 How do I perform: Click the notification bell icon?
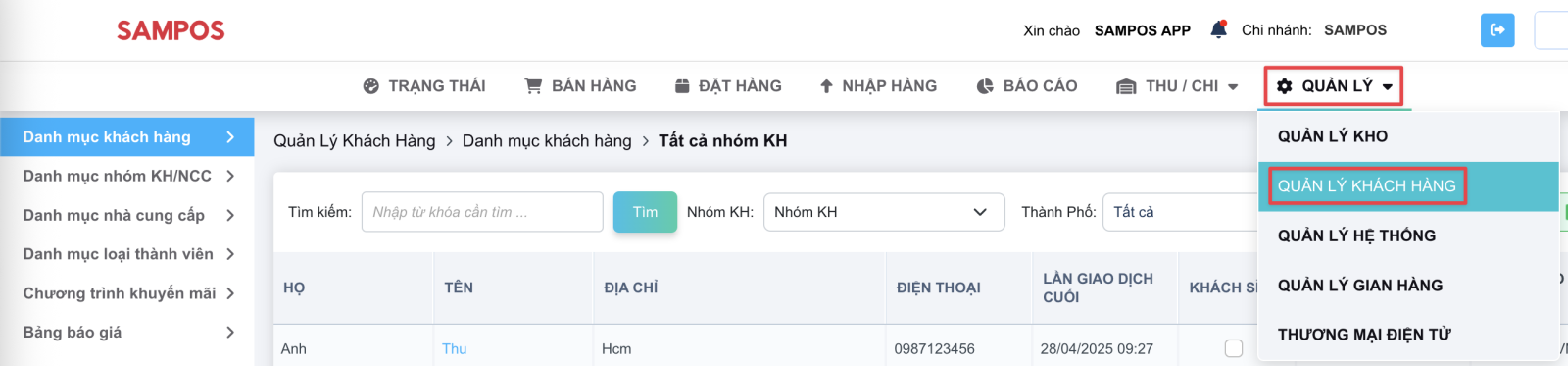[1218, 29]
